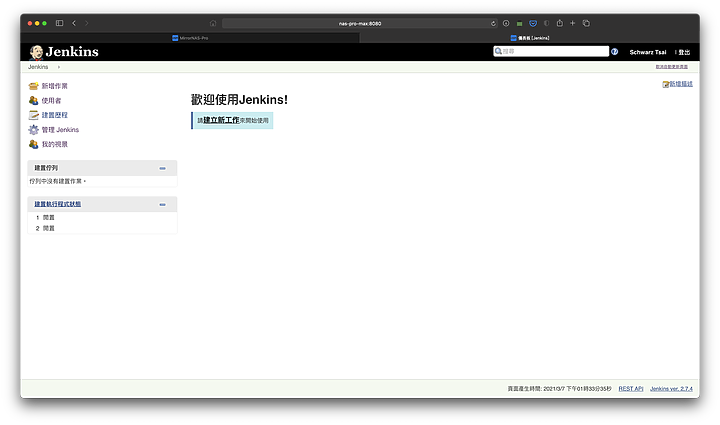
Task: Open the Schwarz Tsai user page
Action: tap(647, 52)
